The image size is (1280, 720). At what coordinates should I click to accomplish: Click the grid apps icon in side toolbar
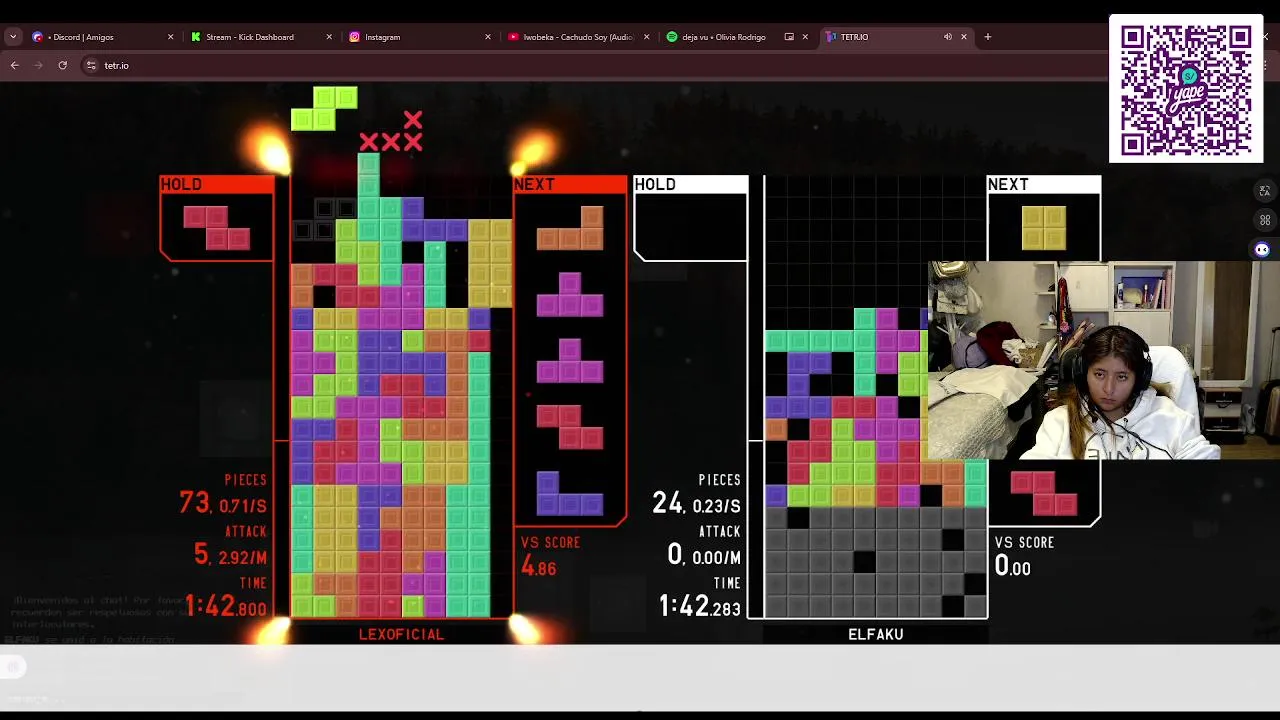[x=1264, y=220]
